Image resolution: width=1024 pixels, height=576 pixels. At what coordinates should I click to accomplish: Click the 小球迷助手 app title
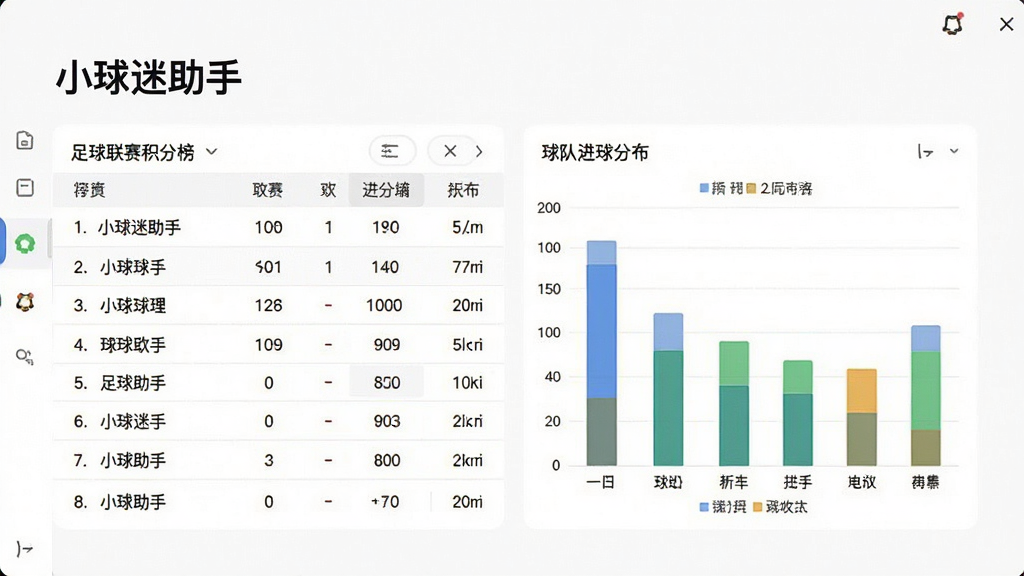pos(149,77)
